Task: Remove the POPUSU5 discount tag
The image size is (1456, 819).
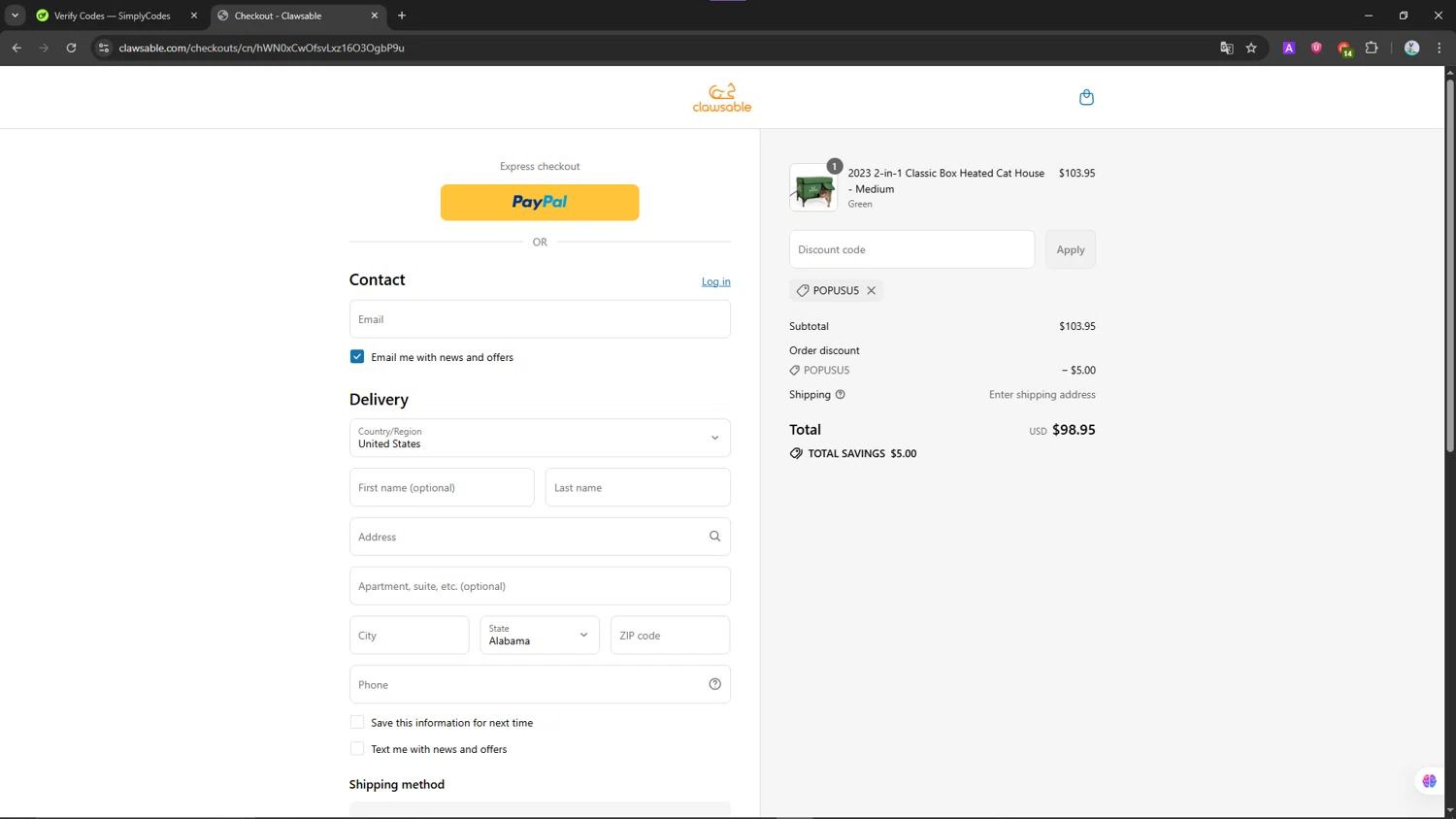Action: tap(872, 290)
